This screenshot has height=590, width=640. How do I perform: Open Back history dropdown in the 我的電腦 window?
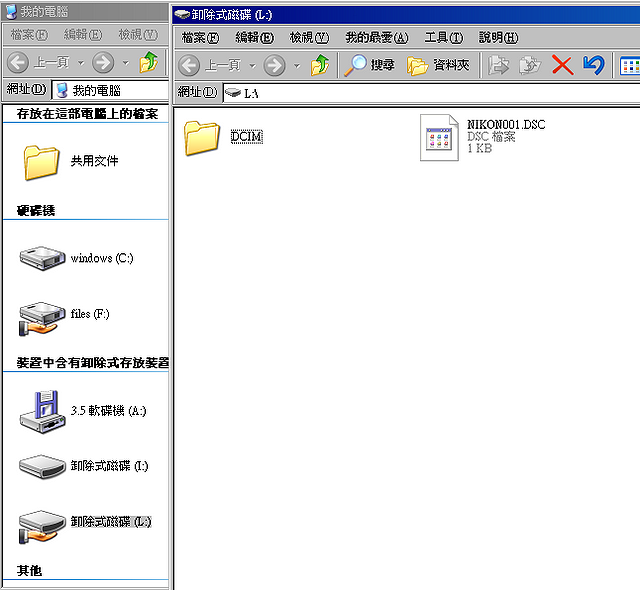click(81, 63)
